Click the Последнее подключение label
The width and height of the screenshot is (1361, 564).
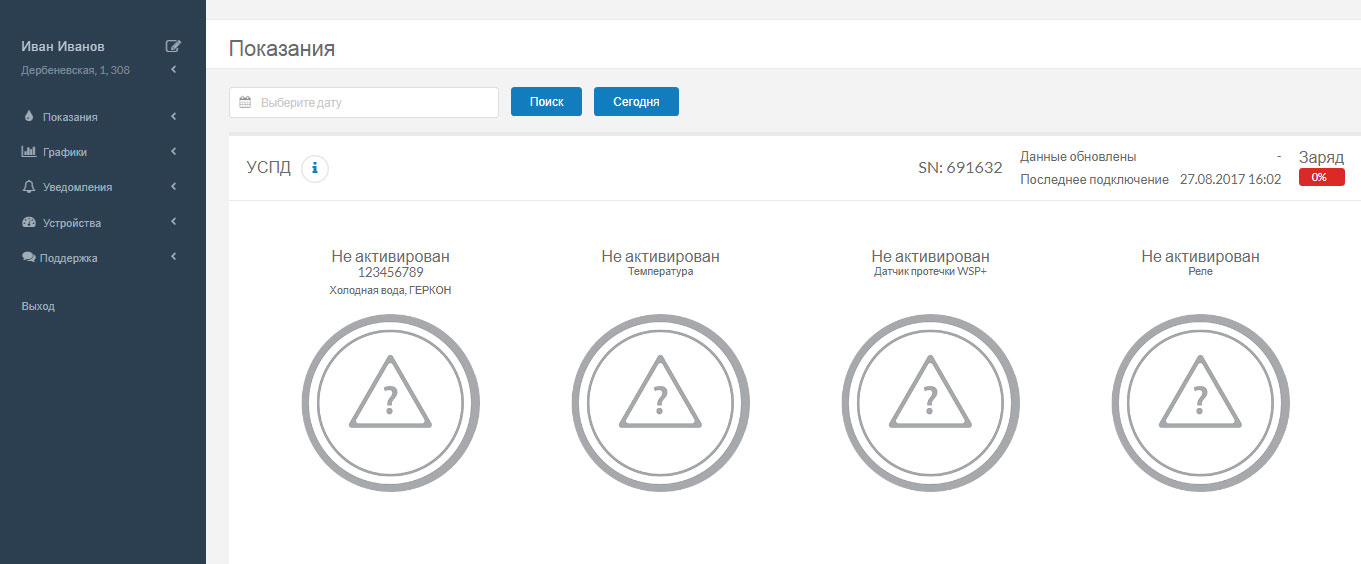(x=1094, y=179)
